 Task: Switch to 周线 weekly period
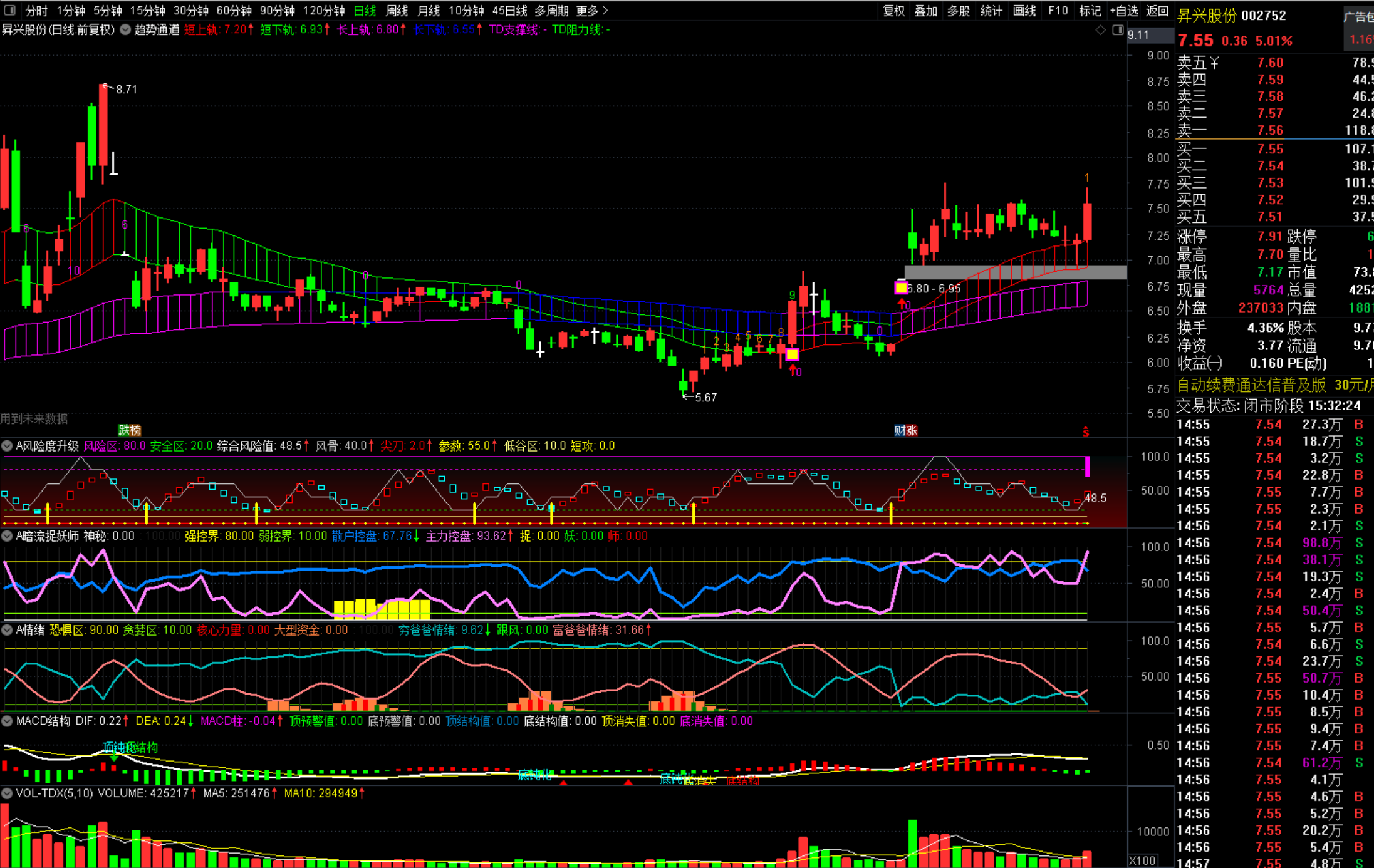(x=397, y=11)
